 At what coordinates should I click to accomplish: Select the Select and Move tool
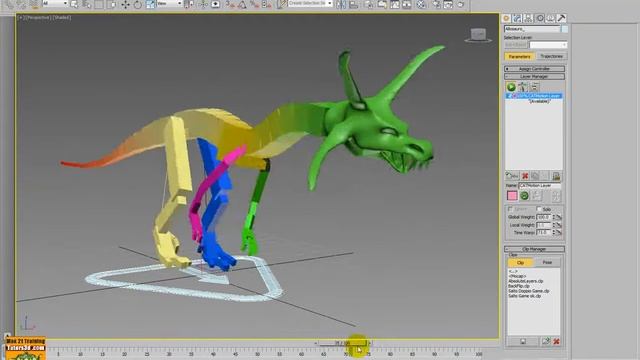[125, 4]
